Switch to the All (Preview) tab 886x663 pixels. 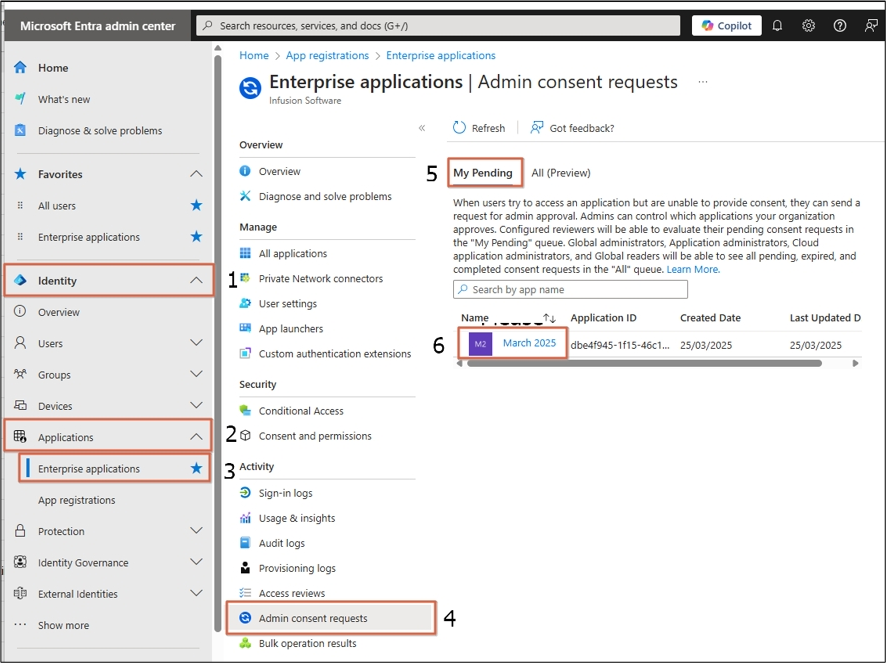tap(561, 173)
